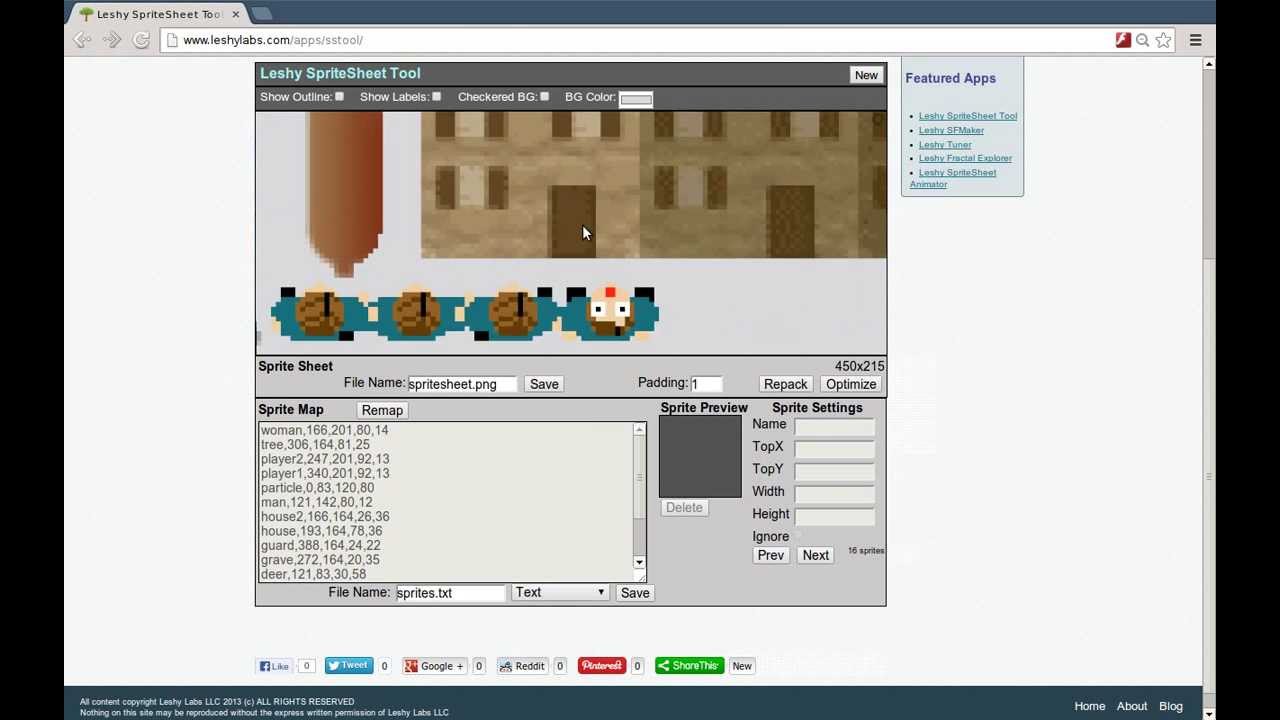This screenshot has height=720, width=1280.
Task: Go to Home footer link
Action: (1090, 706)
